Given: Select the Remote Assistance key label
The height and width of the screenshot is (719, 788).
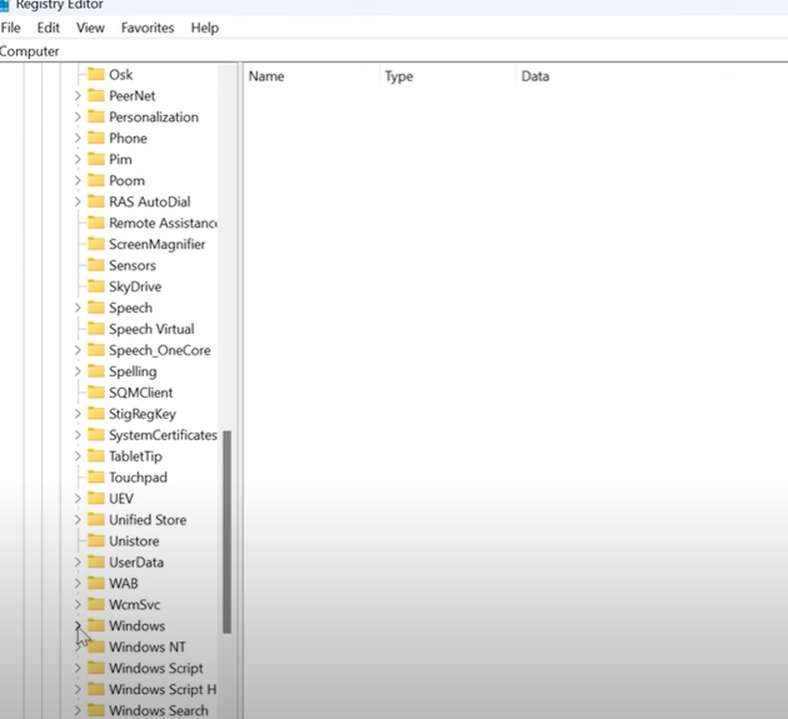Looking at the screenshot, I should tap(163, 223).
